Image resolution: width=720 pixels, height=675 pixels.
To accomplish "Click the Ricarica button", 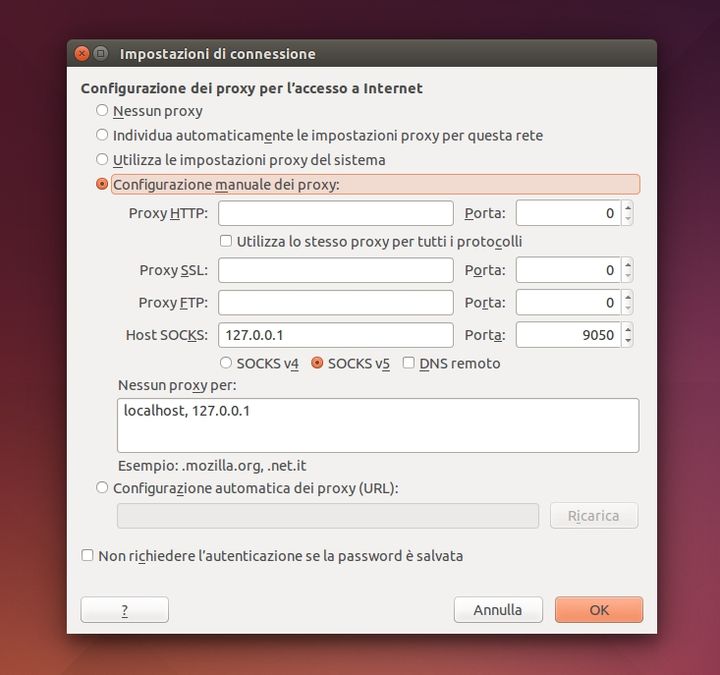I will (594, 516).
